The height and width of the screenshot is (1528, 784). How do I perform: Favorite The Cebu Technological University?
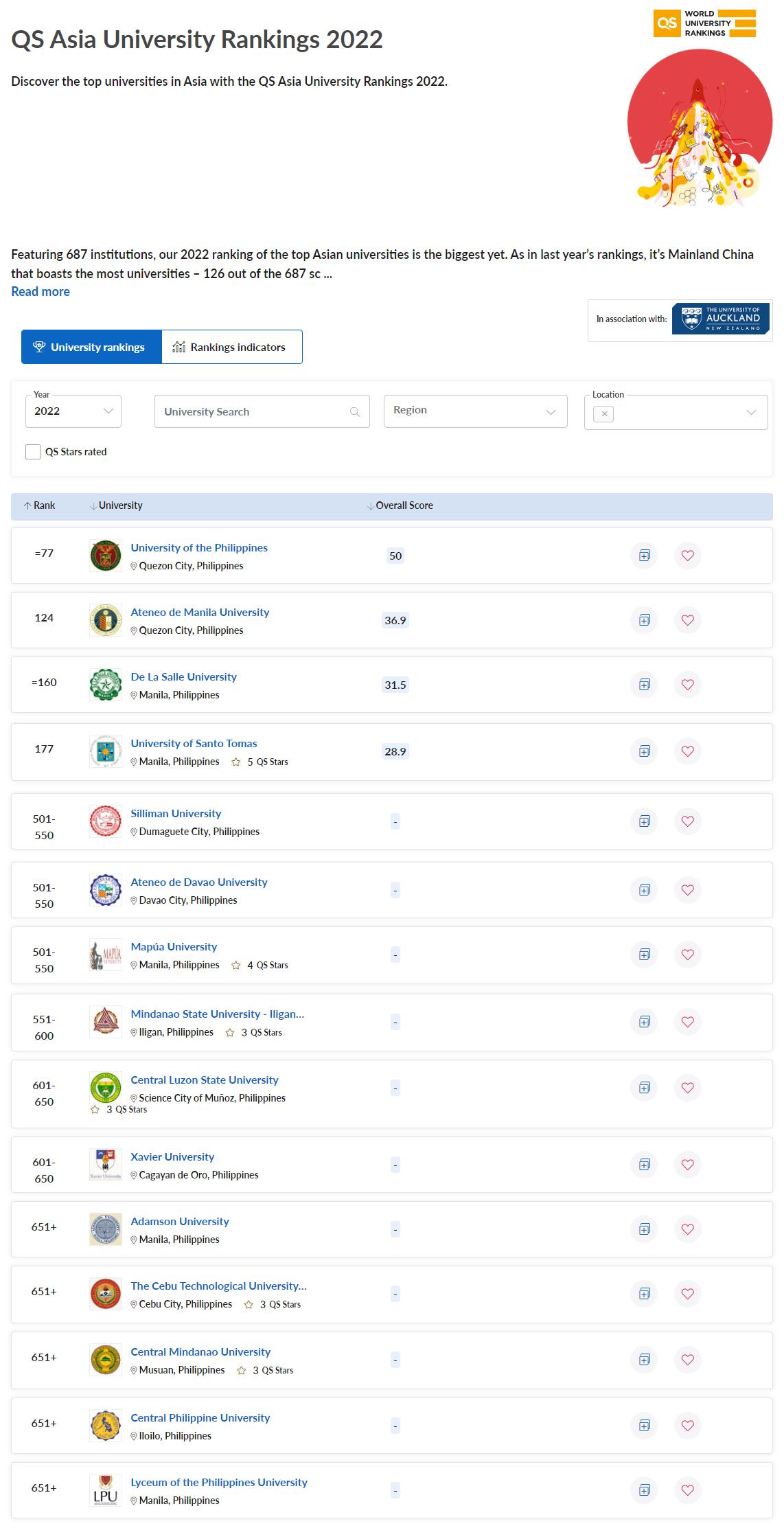[x=687, y=1294]
